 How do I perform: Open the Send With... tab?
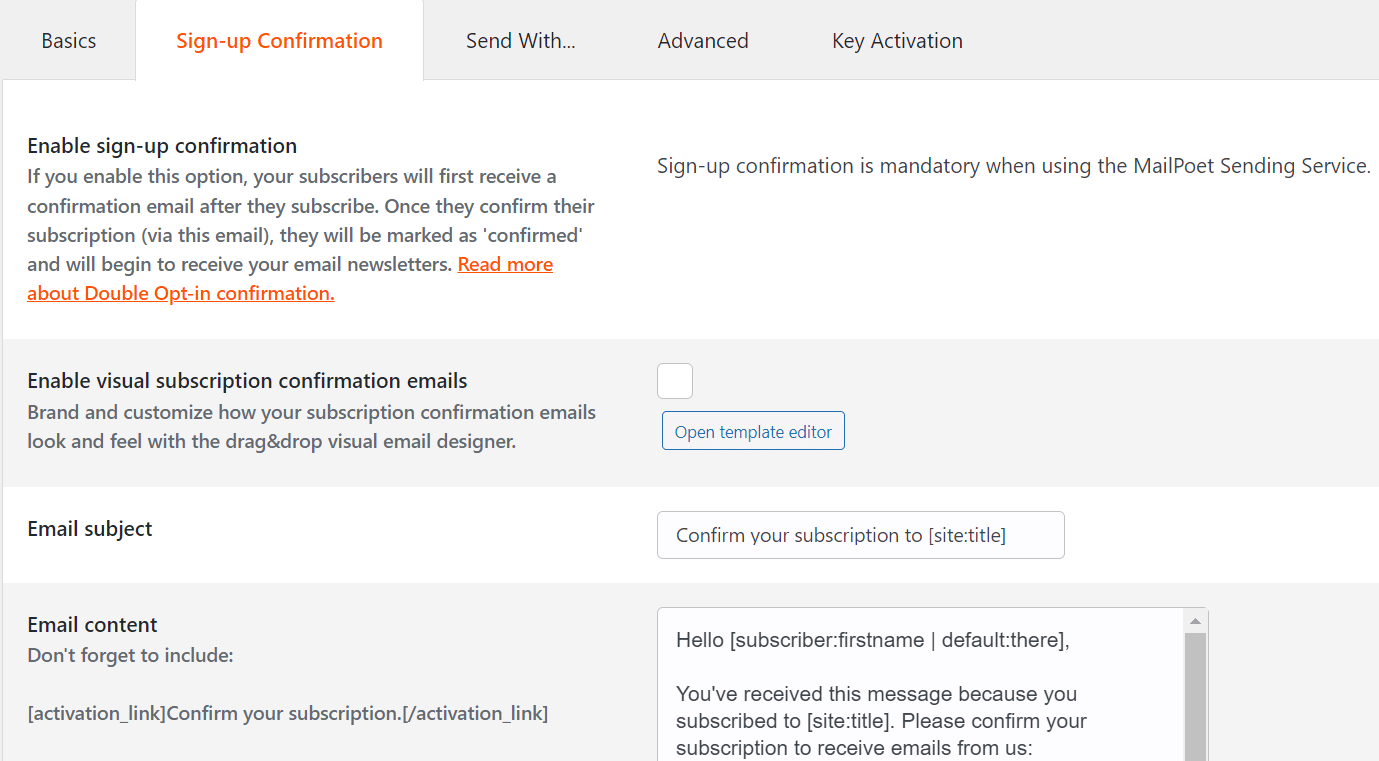pos(520,40)
